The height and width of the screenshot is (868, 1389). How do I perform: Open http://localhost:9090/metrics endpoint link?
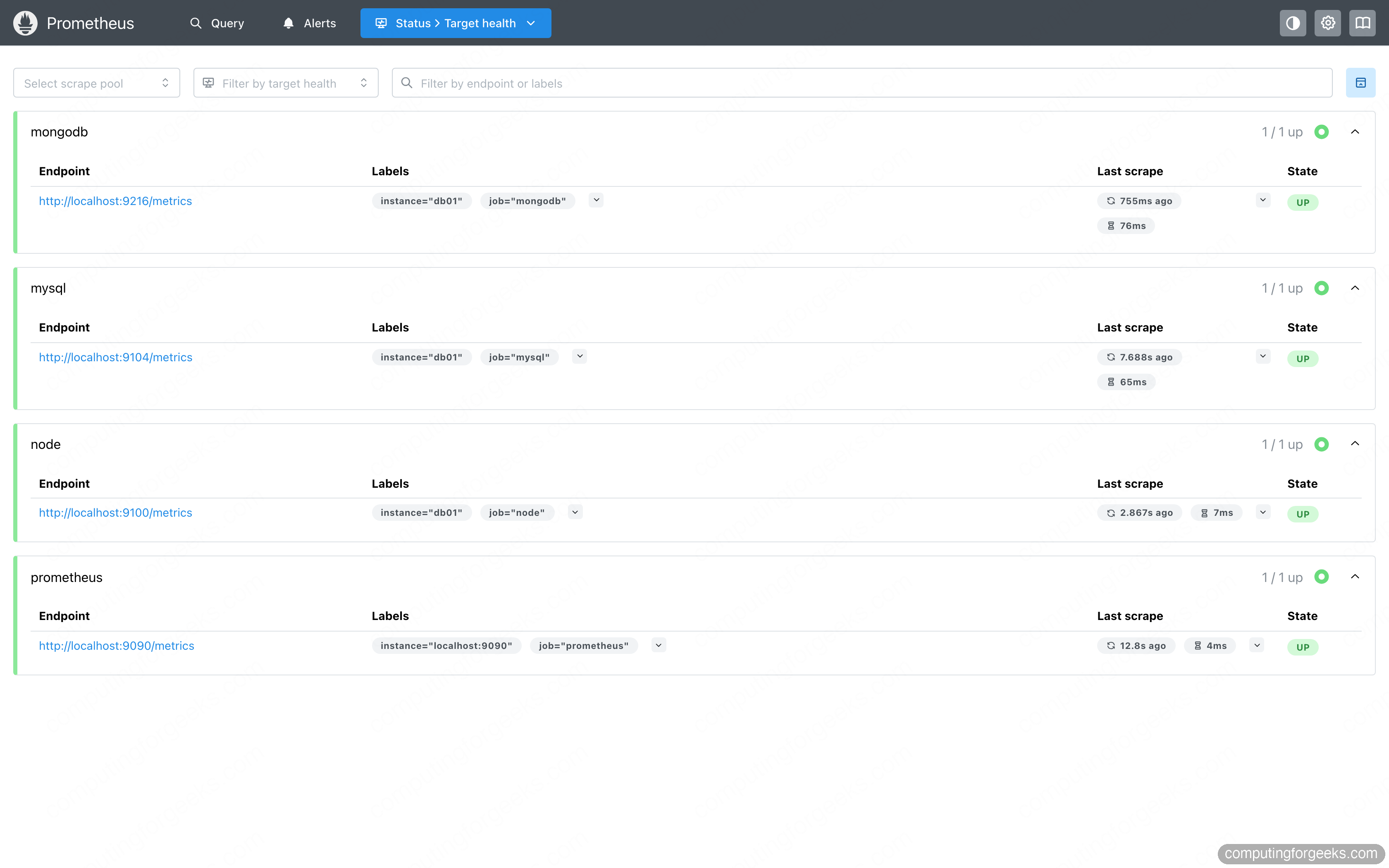pyautogui.click(x=117, y=646)
